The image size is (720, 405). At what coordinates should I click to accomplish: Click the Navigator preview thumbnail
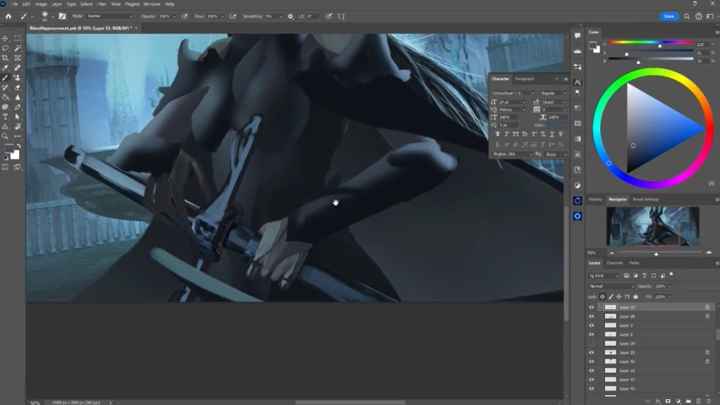point(652,226)
